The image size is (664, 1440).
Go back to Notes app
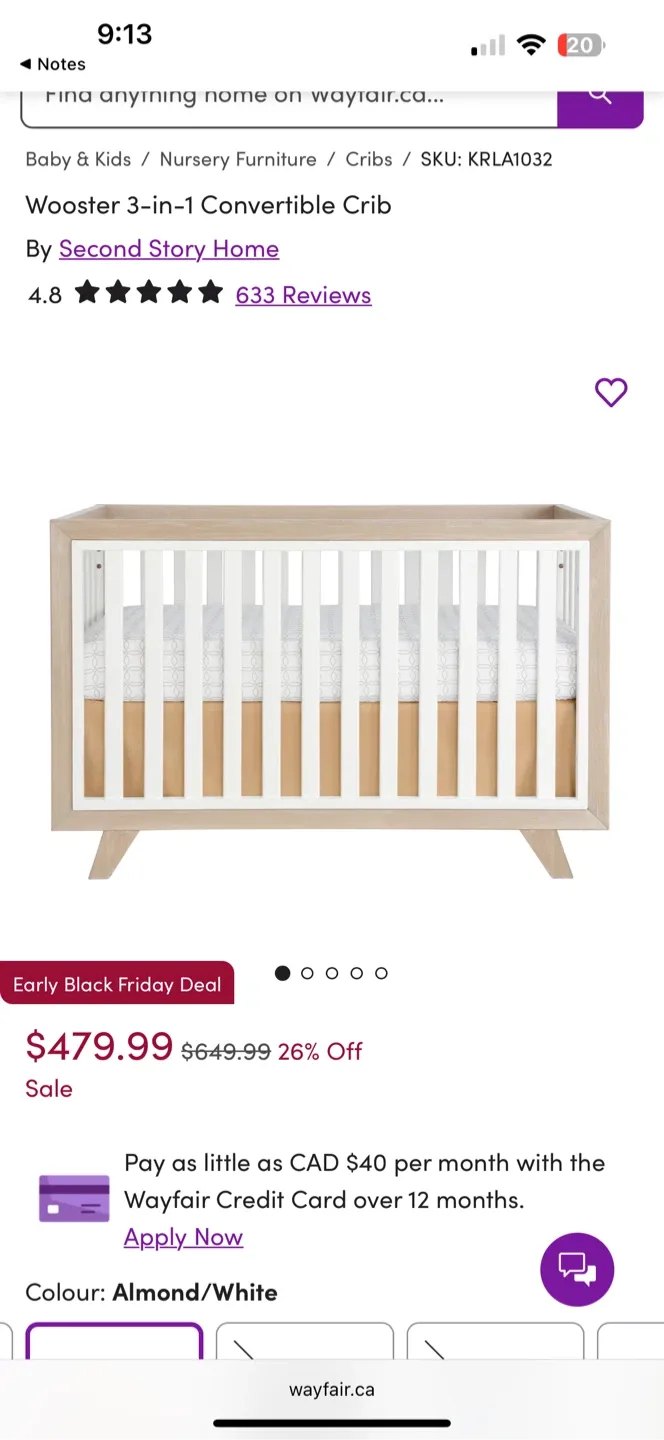53,64
